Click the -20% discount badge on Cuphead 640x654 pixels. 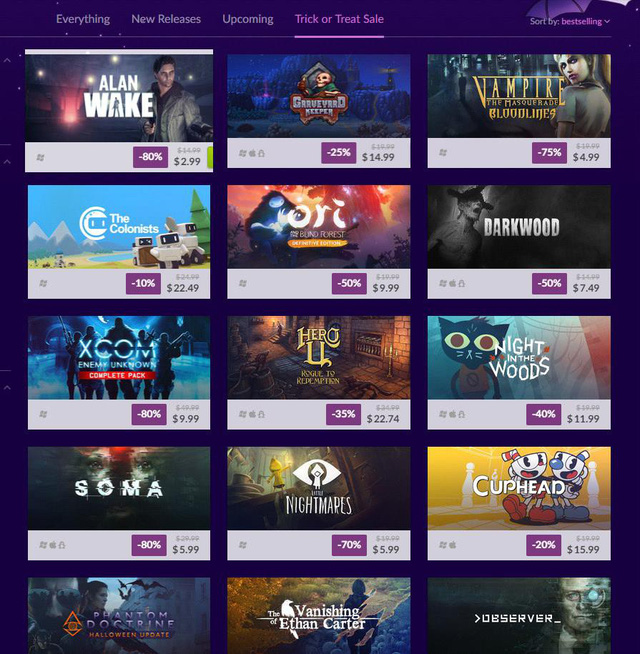[x=544, y=545]
